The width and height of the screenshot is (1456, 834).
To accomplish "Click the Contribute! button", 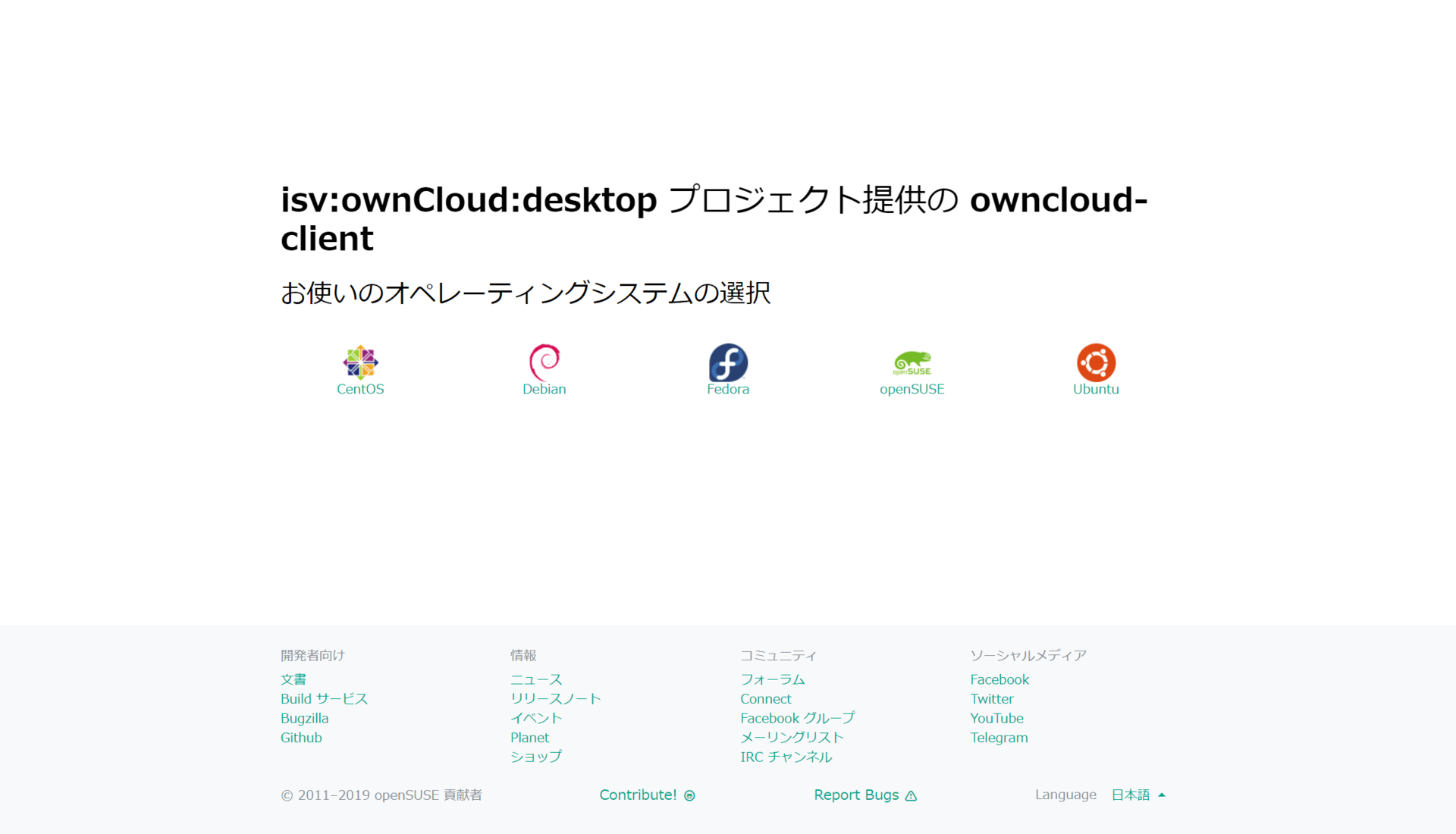I will pyautogui.click(x=638, y=795).
